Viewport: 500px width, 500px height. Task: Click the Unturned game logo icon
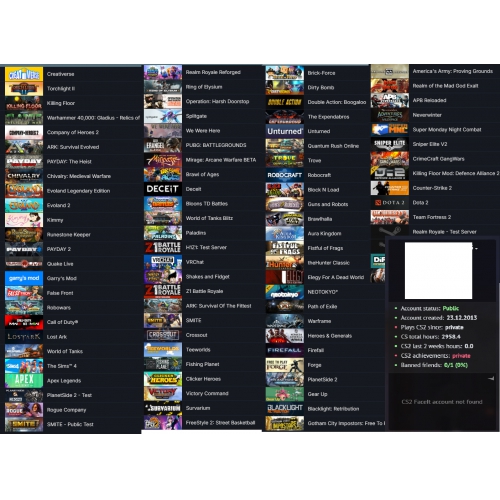click(285, 131)
